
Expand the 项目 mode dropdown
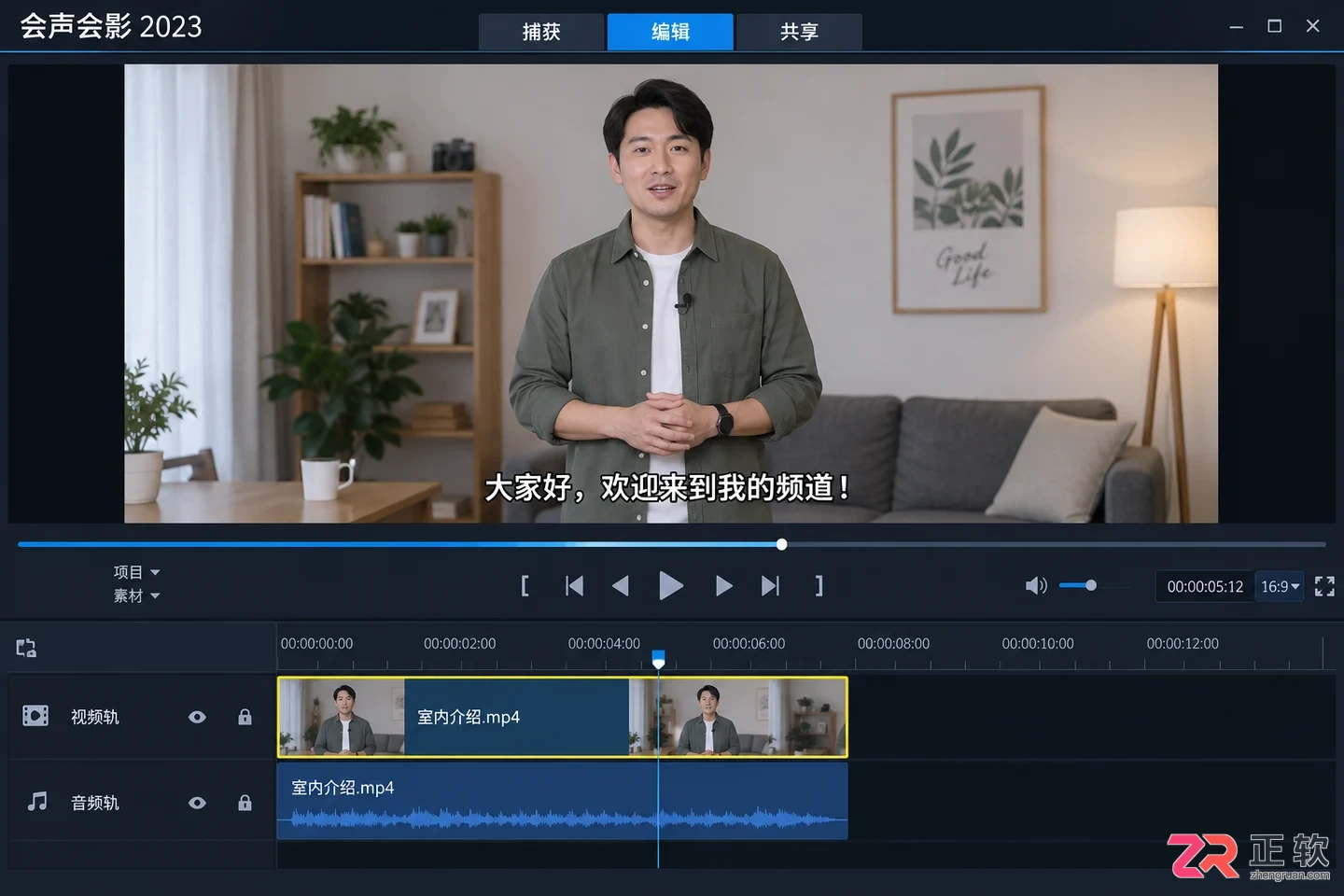point(136,572)
